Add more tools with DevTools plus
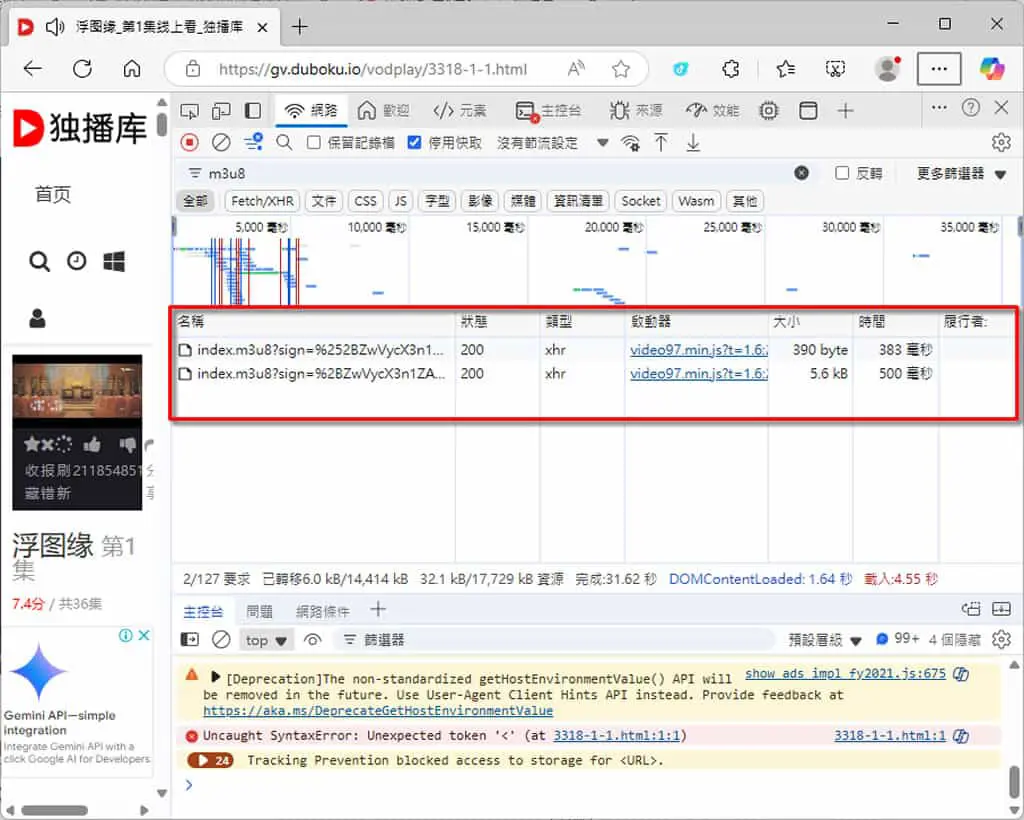1024x820 pixels. 845,111
